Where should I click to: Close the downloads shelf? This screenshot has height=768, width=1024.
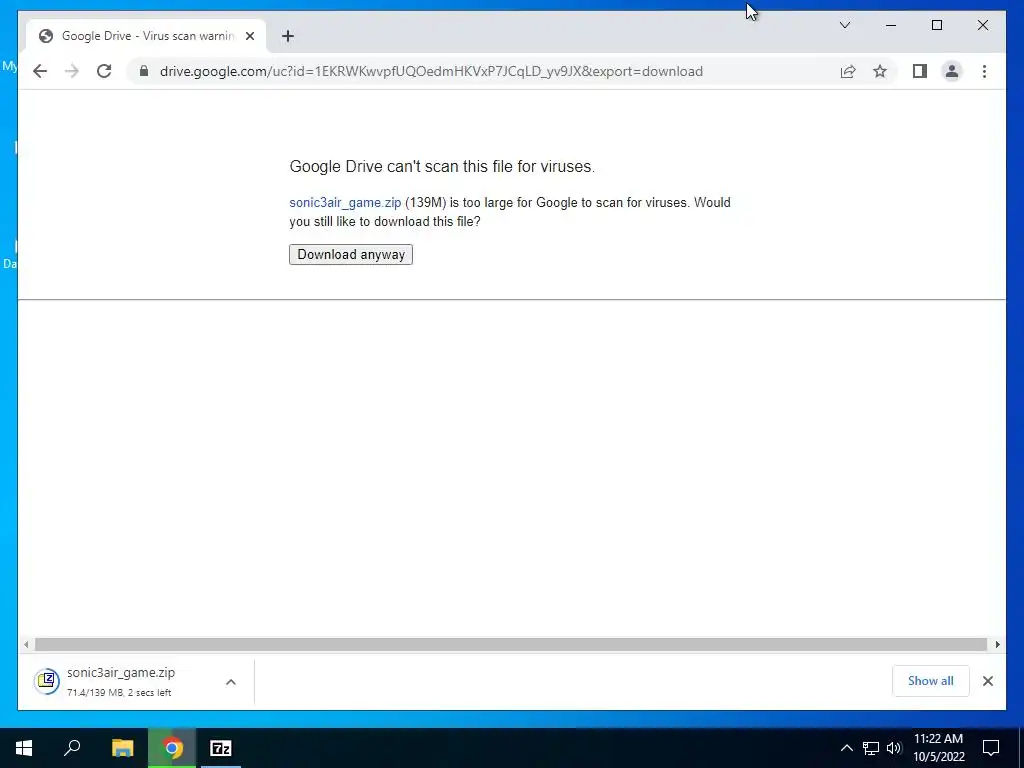(988, 681)
